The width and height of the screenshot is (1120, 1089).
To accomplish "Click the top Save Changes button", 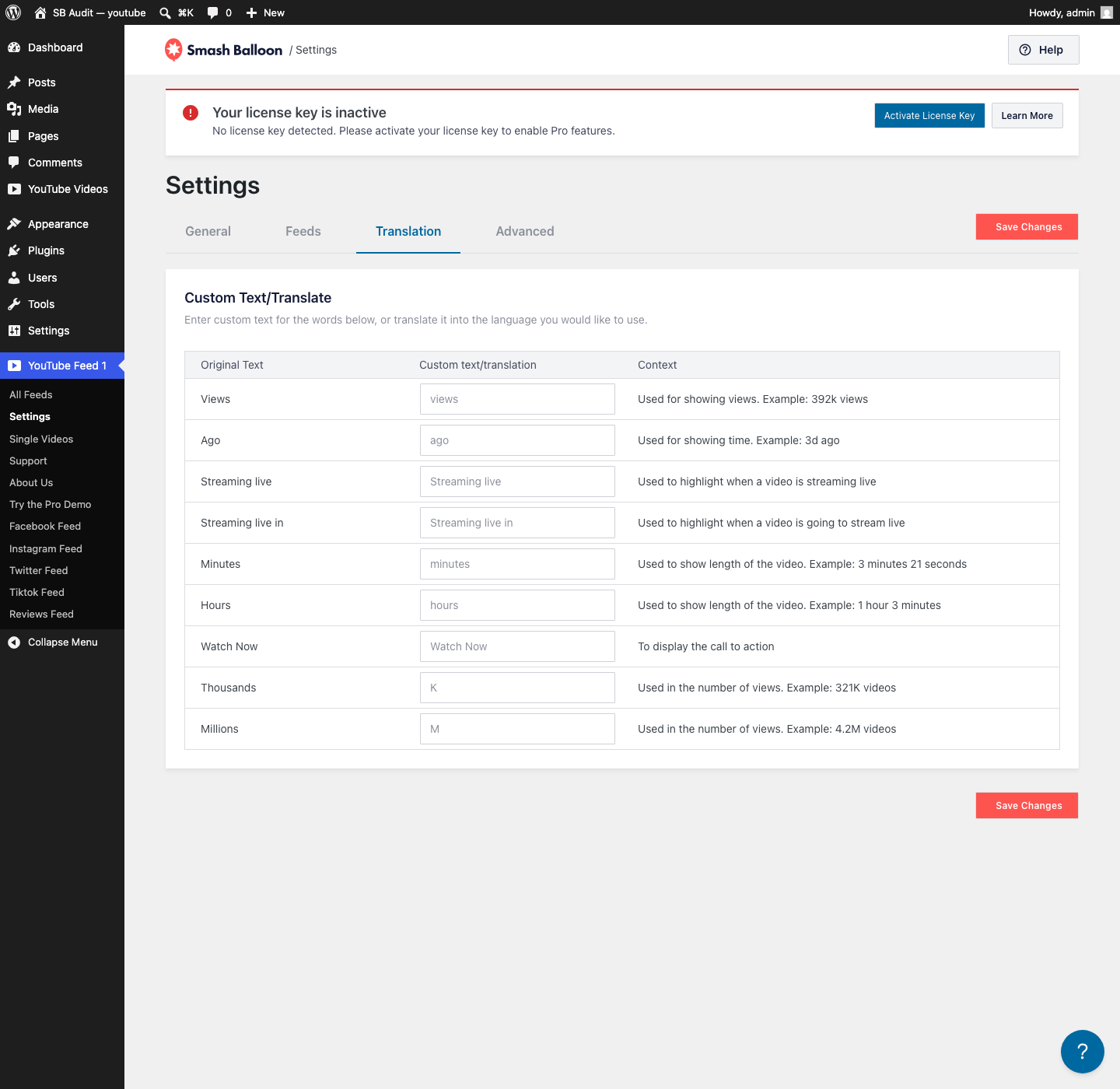I will (1027, 227).
